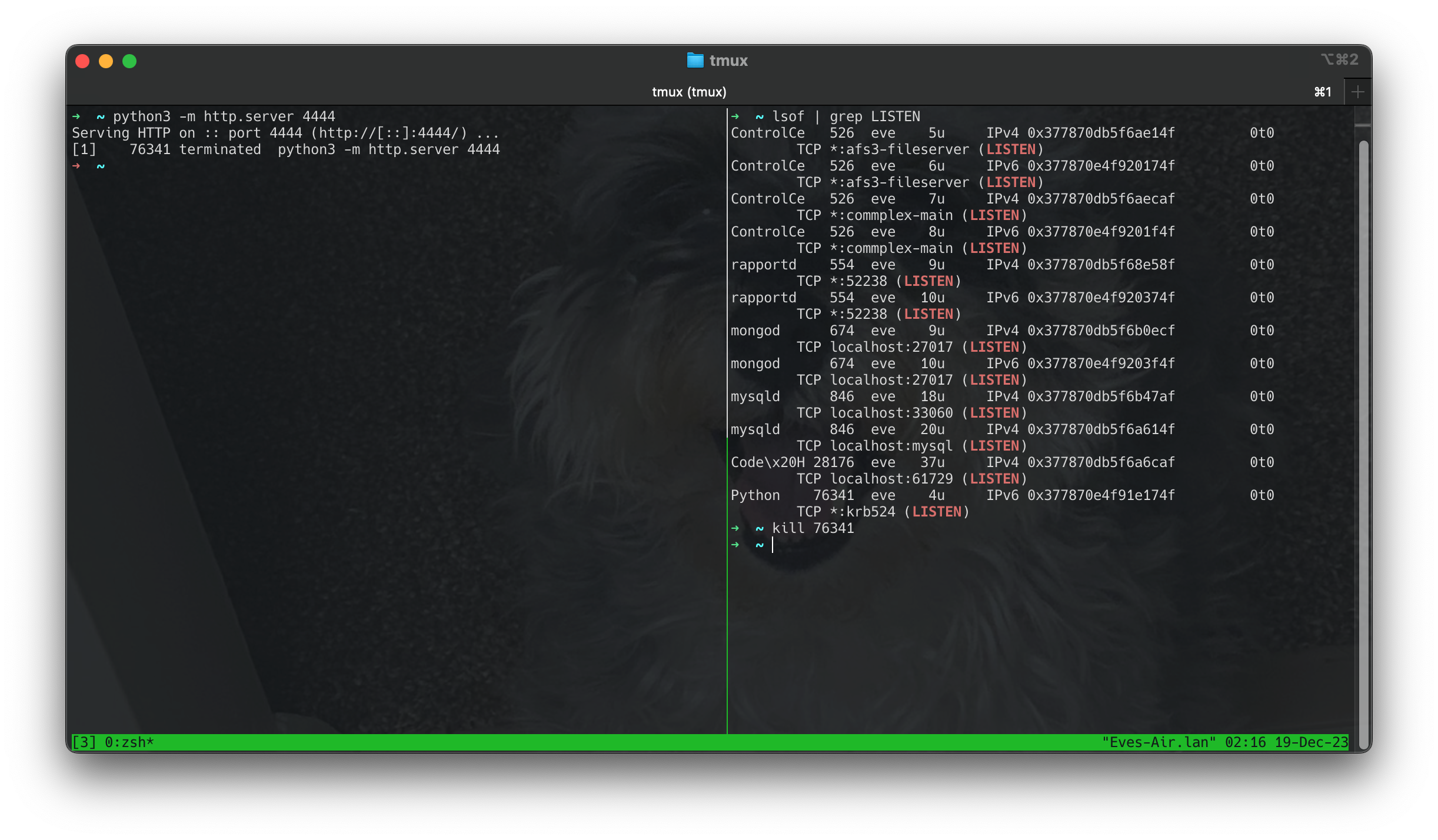Click the minimize traffic light button
This screenshot has width=1438, height=840.
click(x=106, y=61)
